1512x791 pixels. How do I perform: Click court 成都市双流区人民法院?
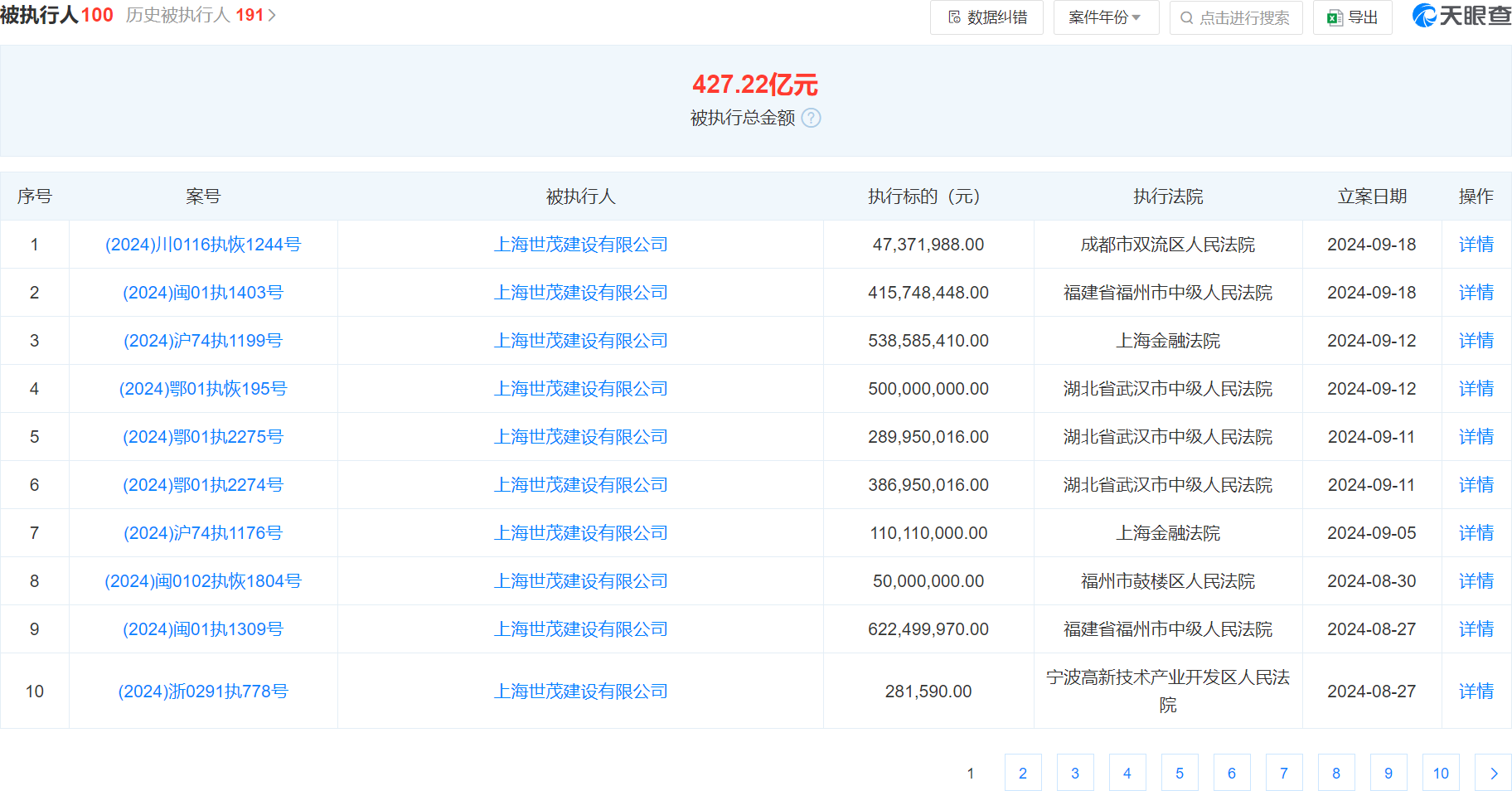click(1168, 245)
